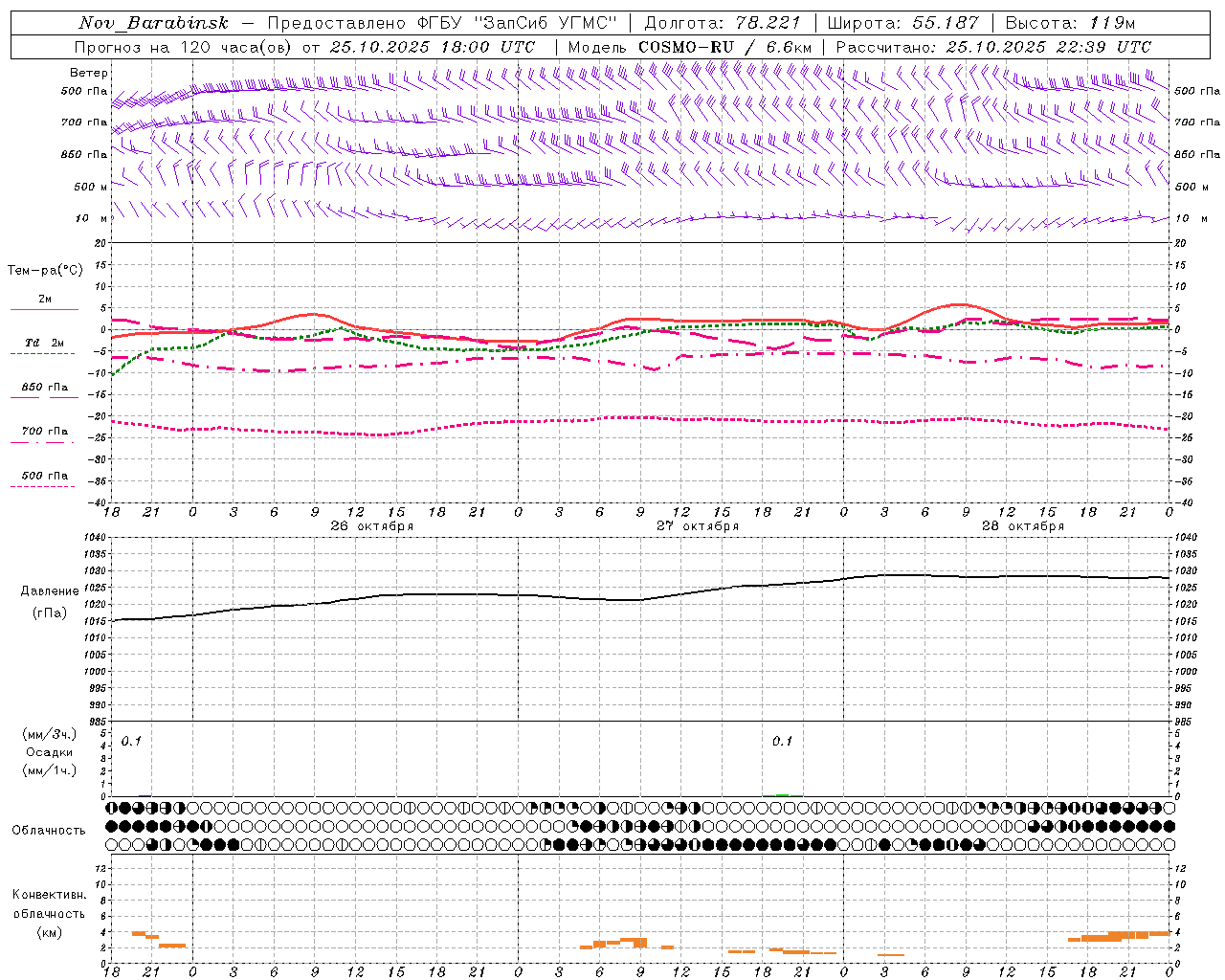
Task: Select the model label COSMO-RU / 6.6км
Action: coord(724,47)
